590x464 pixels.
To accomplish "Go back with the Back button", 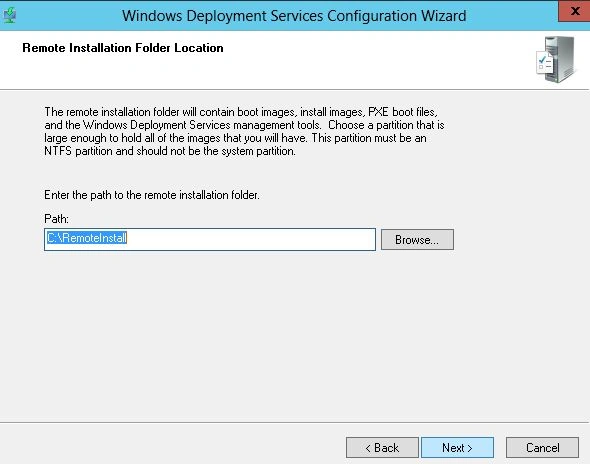I will [x=382, y=447].
